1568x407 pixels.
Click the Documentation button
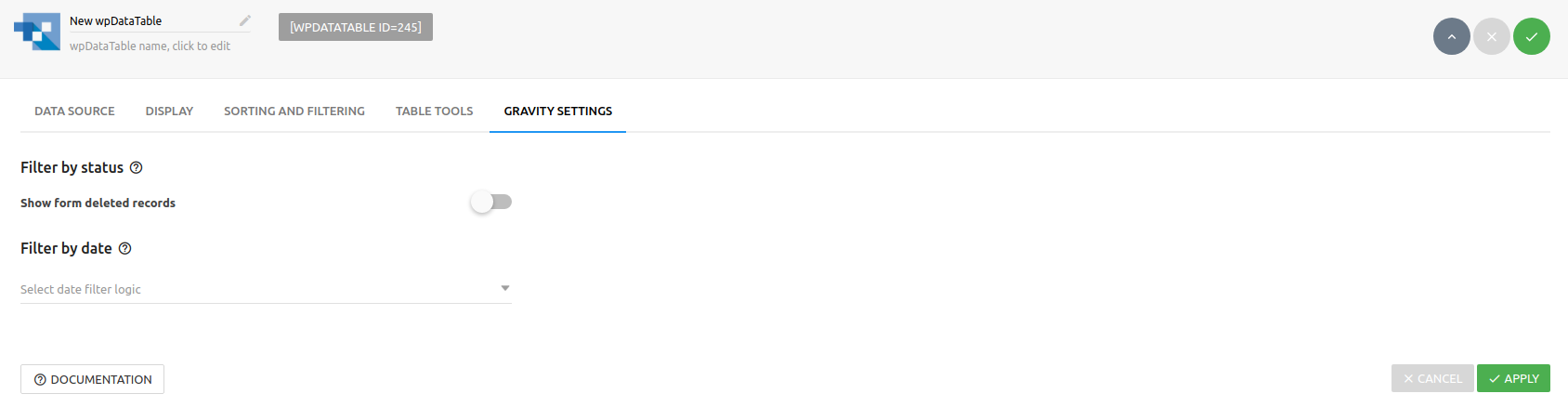coord(92,379)
